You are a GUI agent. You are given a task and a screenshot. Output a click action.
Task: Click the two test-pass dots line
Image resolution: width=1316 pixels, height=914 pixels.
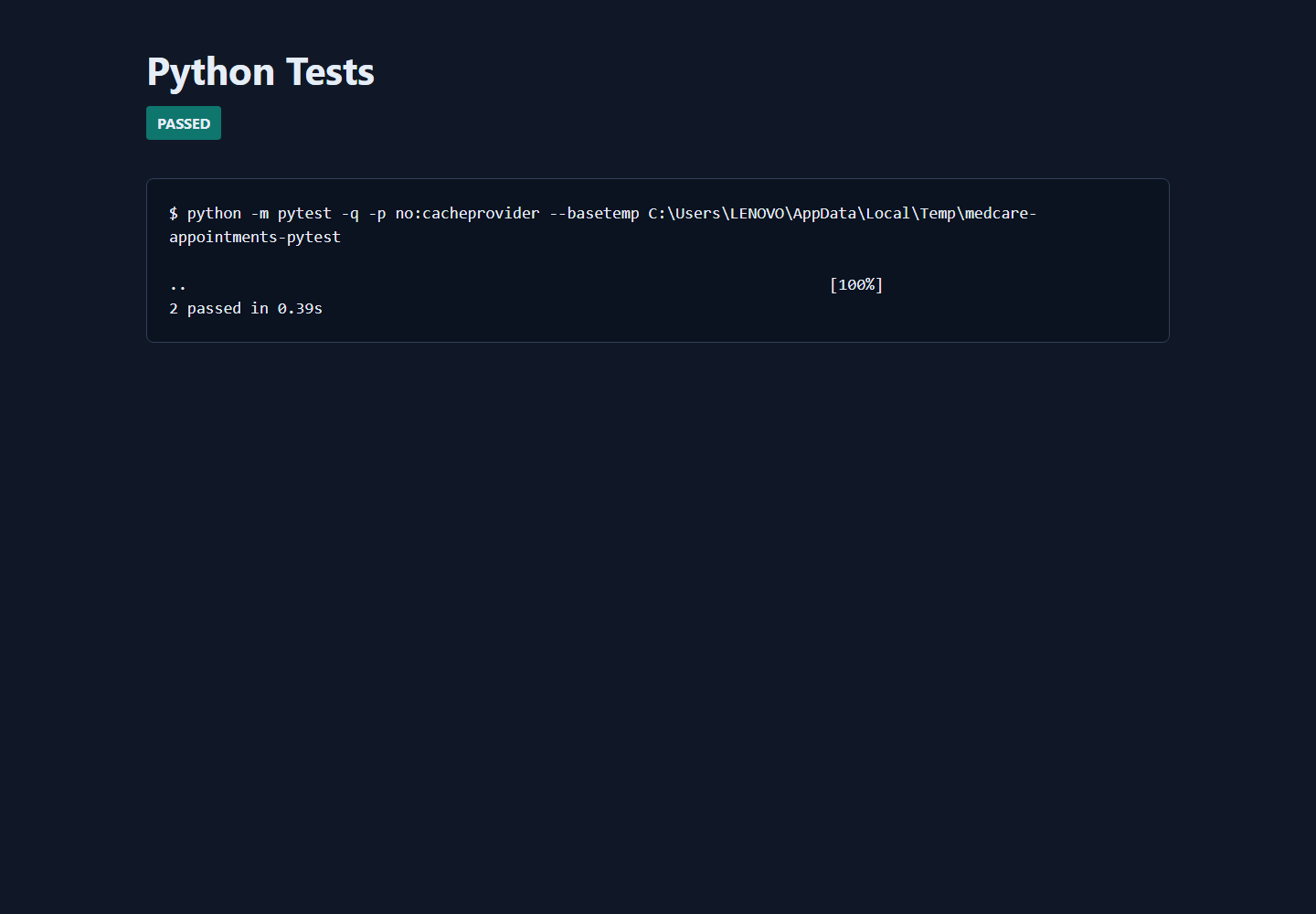pos(178,286)
